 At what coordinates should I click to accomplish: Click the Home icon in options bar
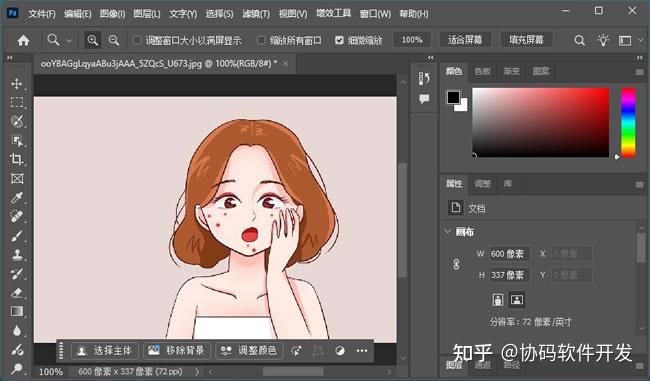click(23, 40)
